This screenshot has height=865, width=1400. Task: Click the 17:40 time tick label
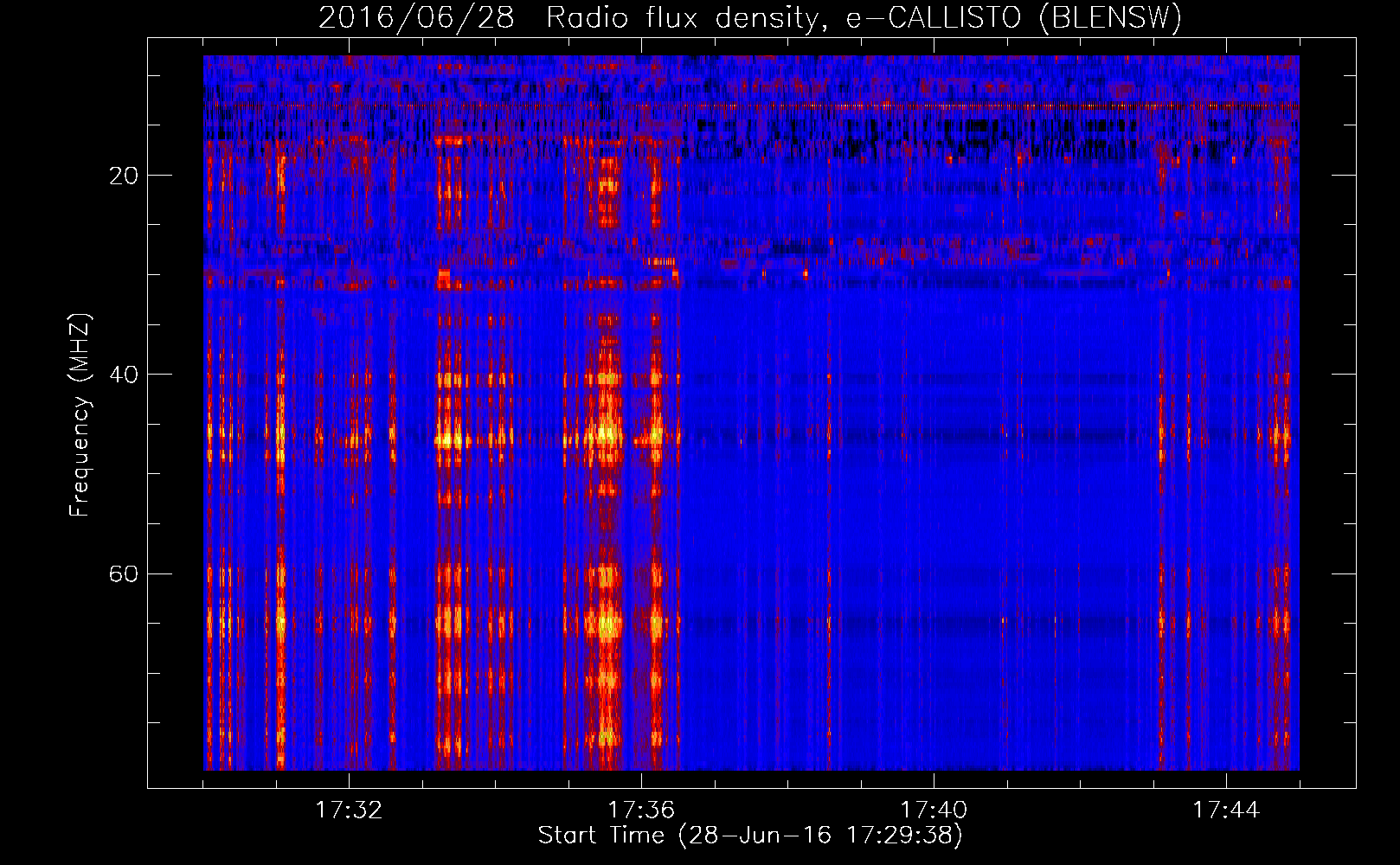point(934,810)
